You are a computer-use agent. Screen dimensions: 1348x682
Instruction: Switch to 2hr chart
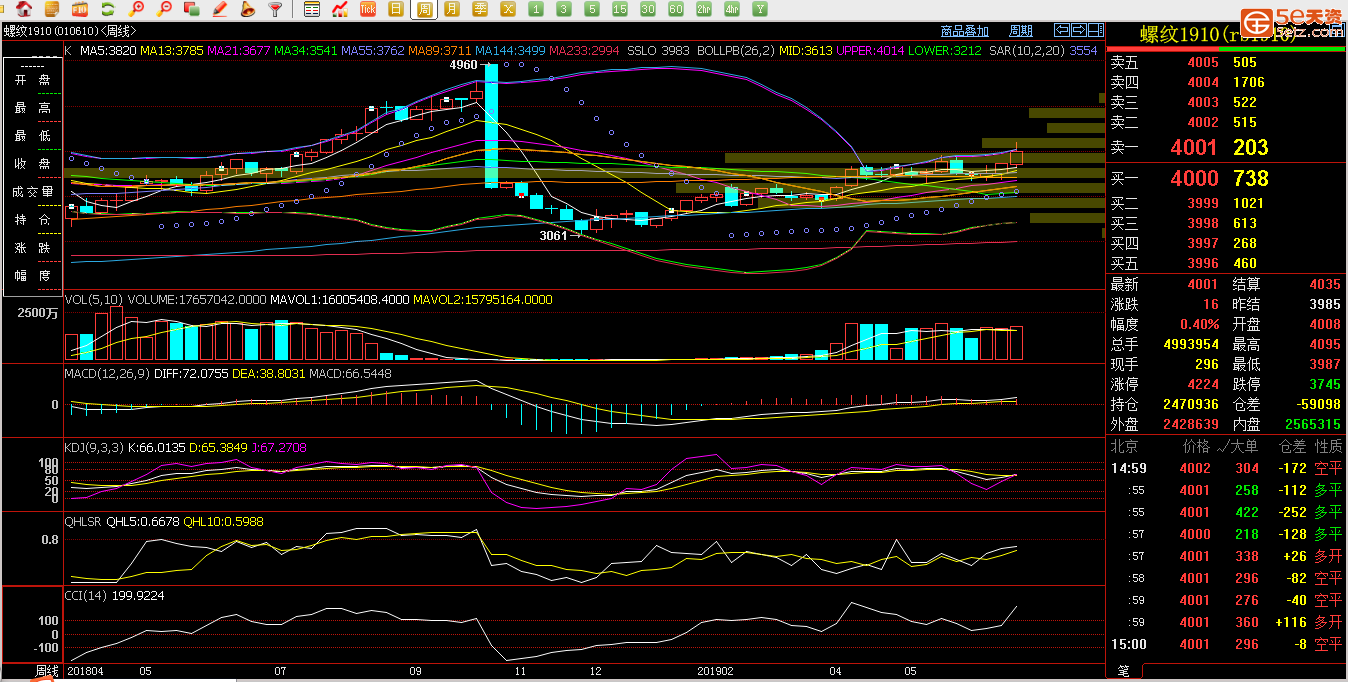point(704,9)
